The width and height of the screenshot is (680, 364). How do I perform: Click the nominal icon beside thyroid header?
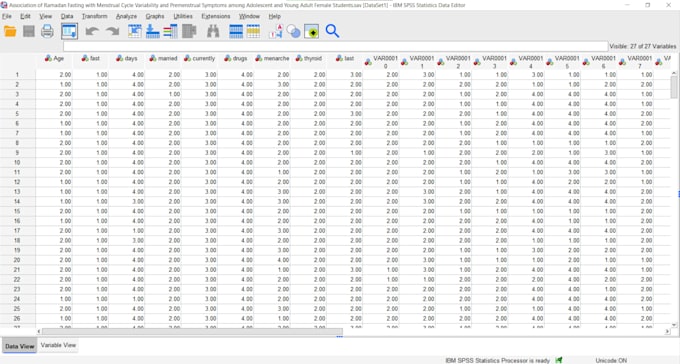(299, 58)
